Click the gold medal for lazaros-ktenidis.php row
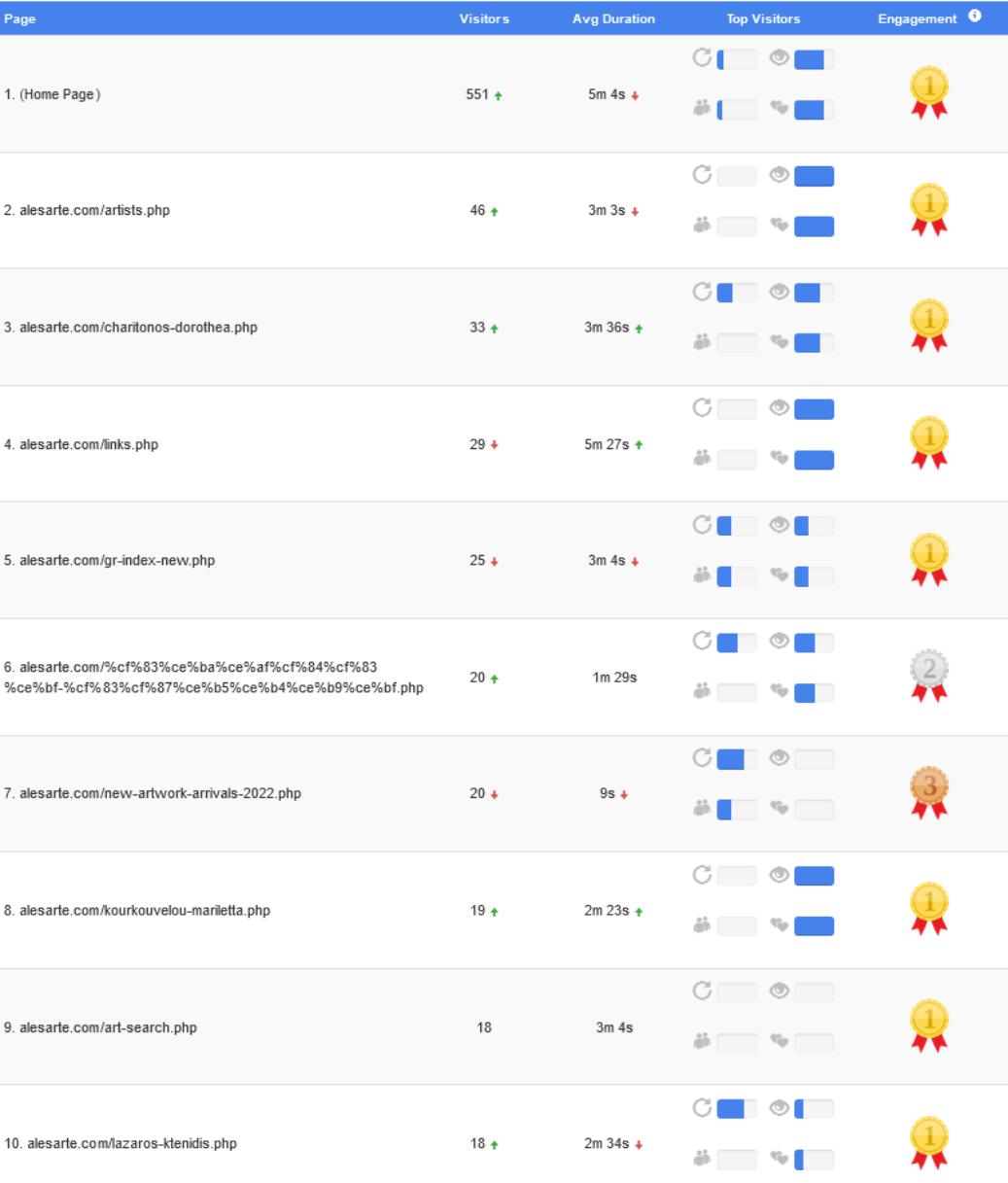The width and height of the screenshot is (1008, 1183). point(929,1144)
